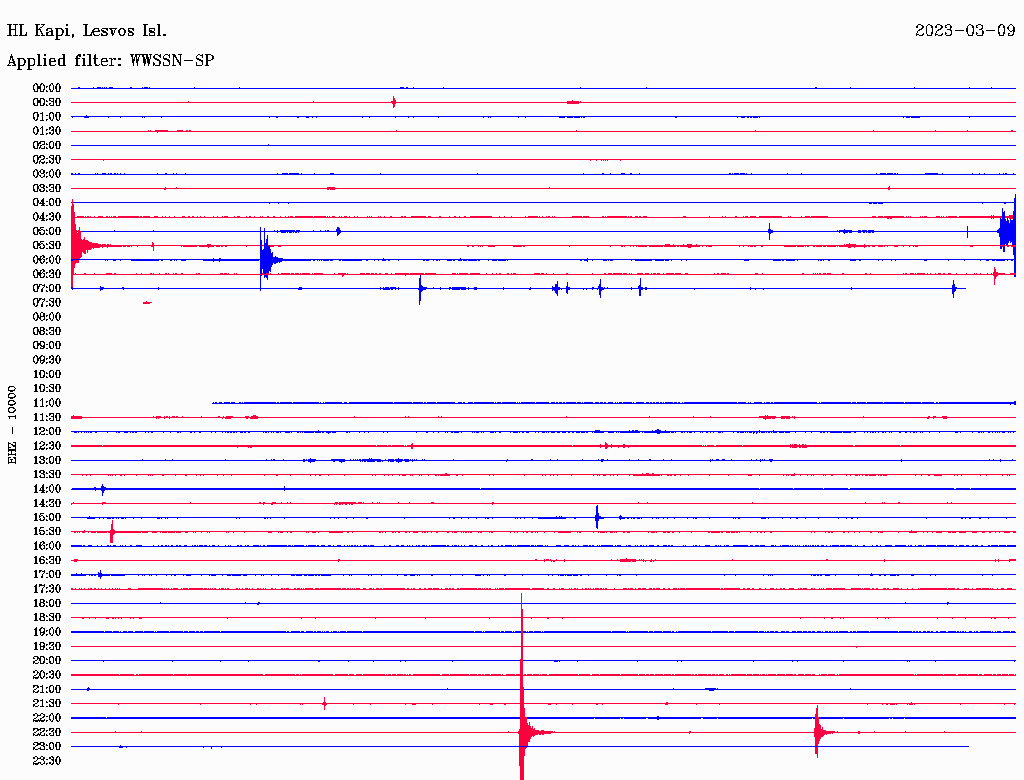
Task: Select the 23:30 time label
Action: 47,760
